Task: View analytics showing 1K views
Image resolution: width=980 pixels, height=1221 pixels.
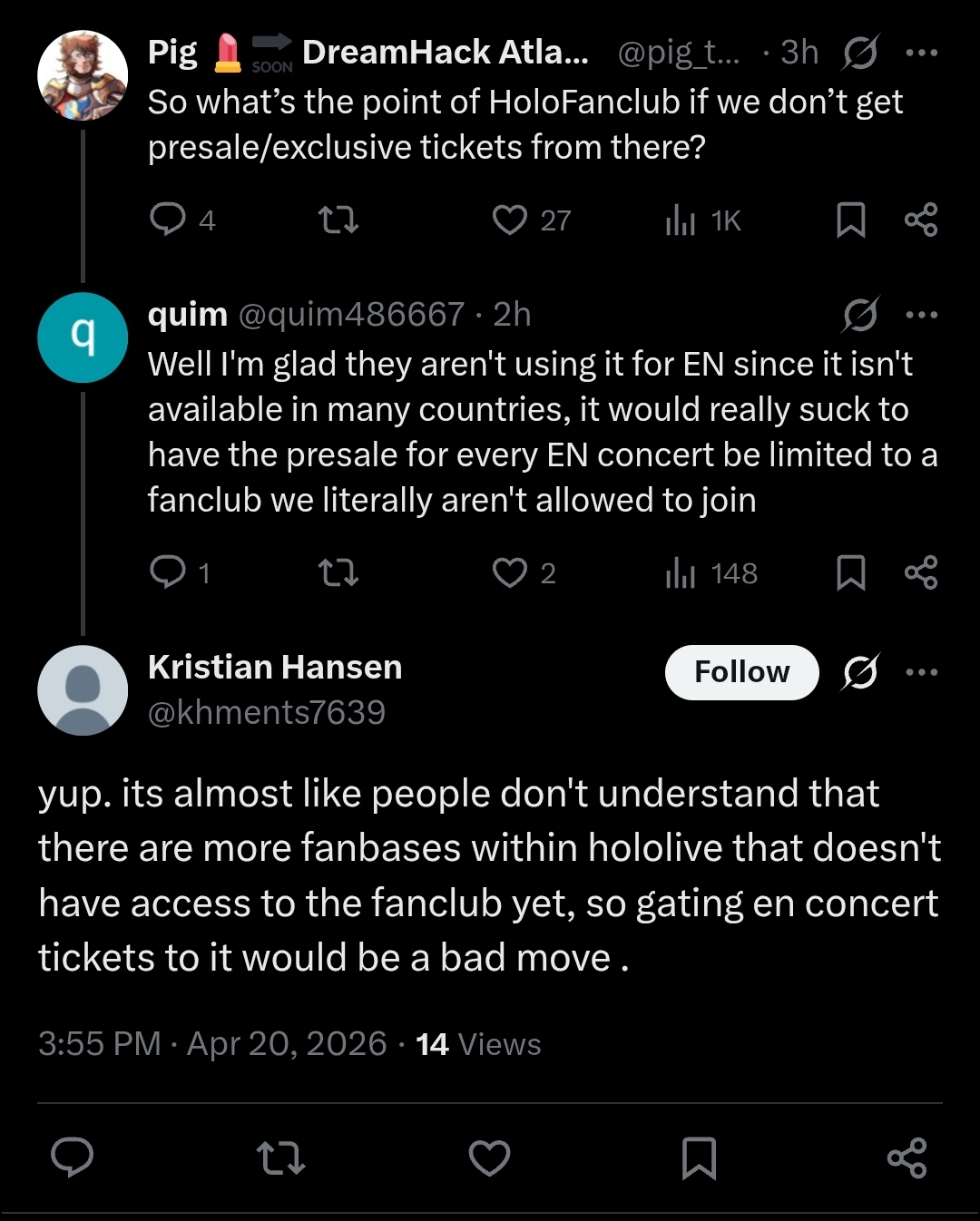Action: pos(703,220)
